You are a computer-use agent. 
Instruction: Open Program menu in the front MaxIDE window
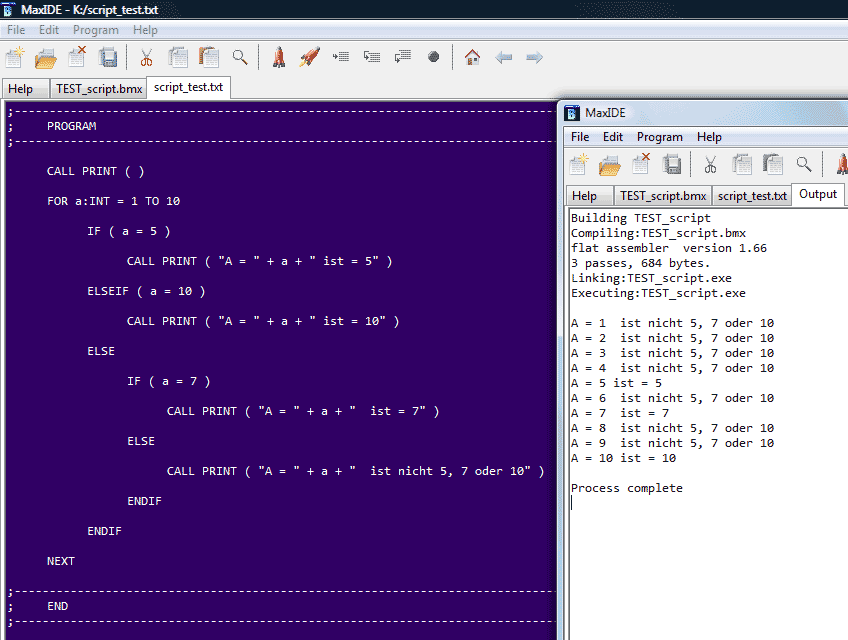point(659,137)
